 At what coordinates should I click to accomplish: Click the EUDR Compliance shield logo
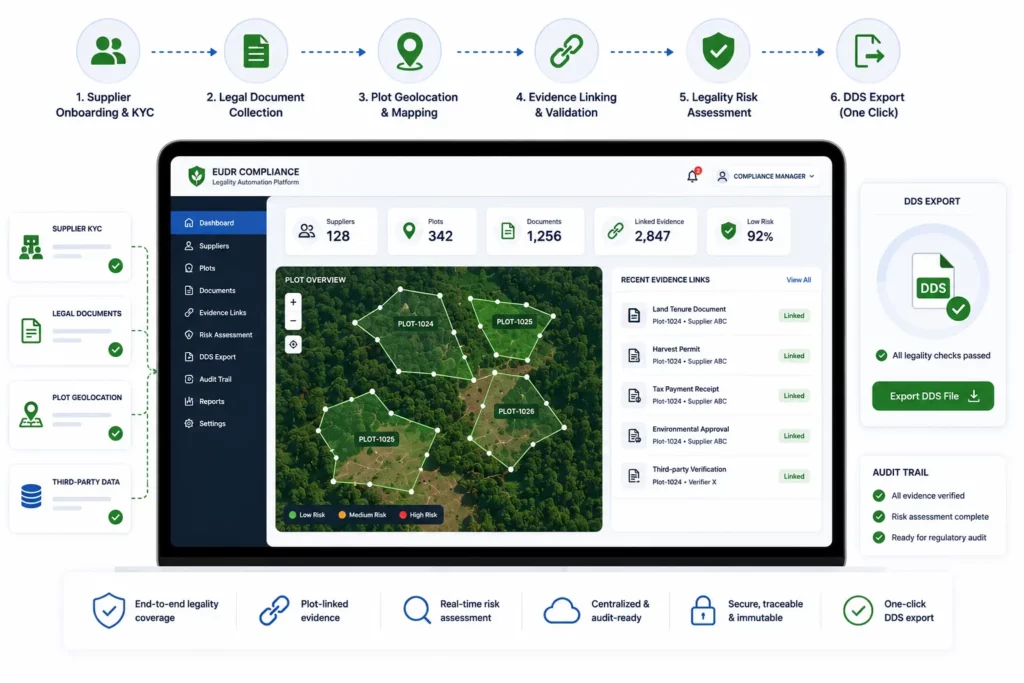[x=196, y=176]
